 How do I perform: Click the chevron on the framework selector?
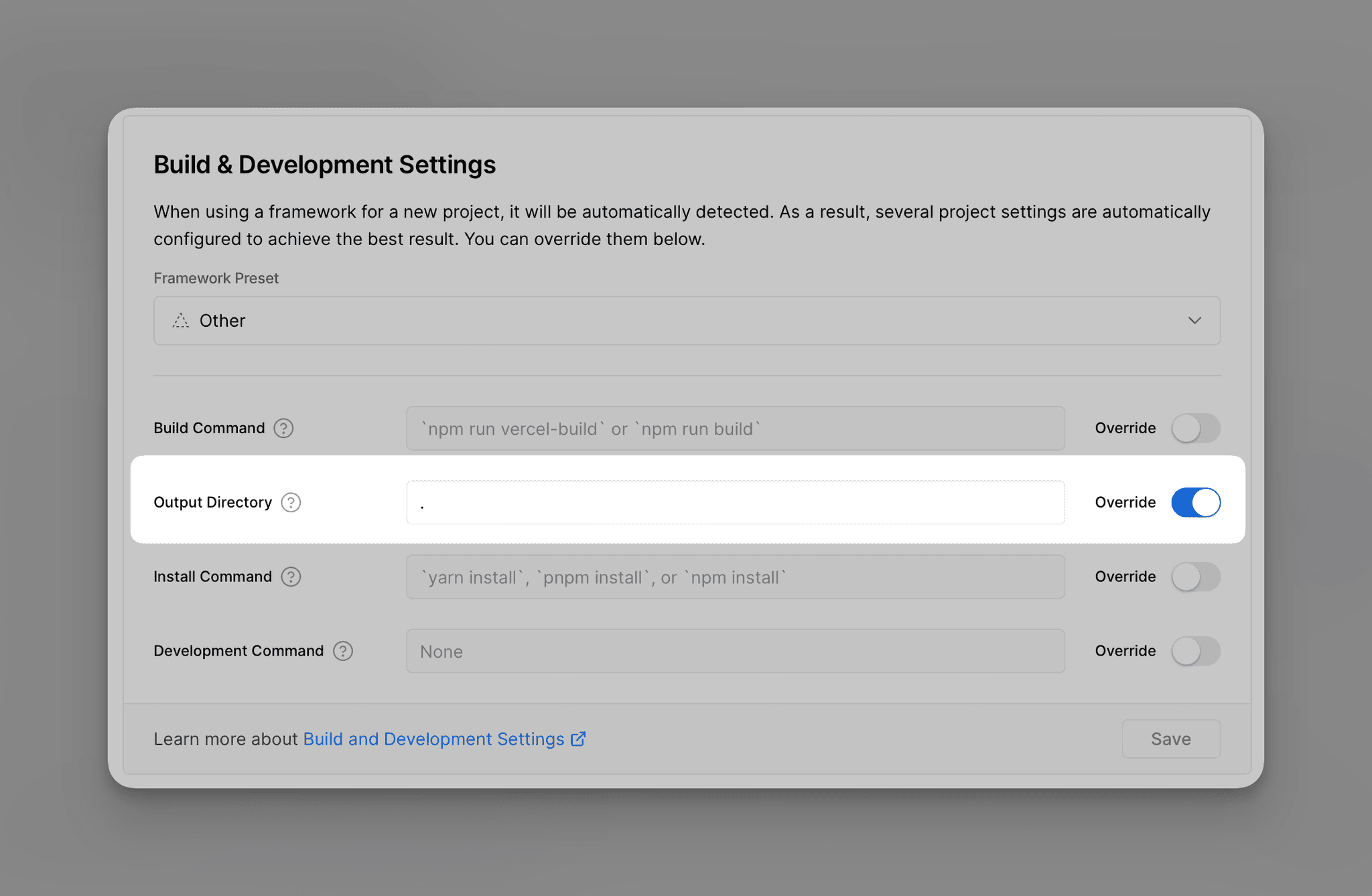[1194, 320]
